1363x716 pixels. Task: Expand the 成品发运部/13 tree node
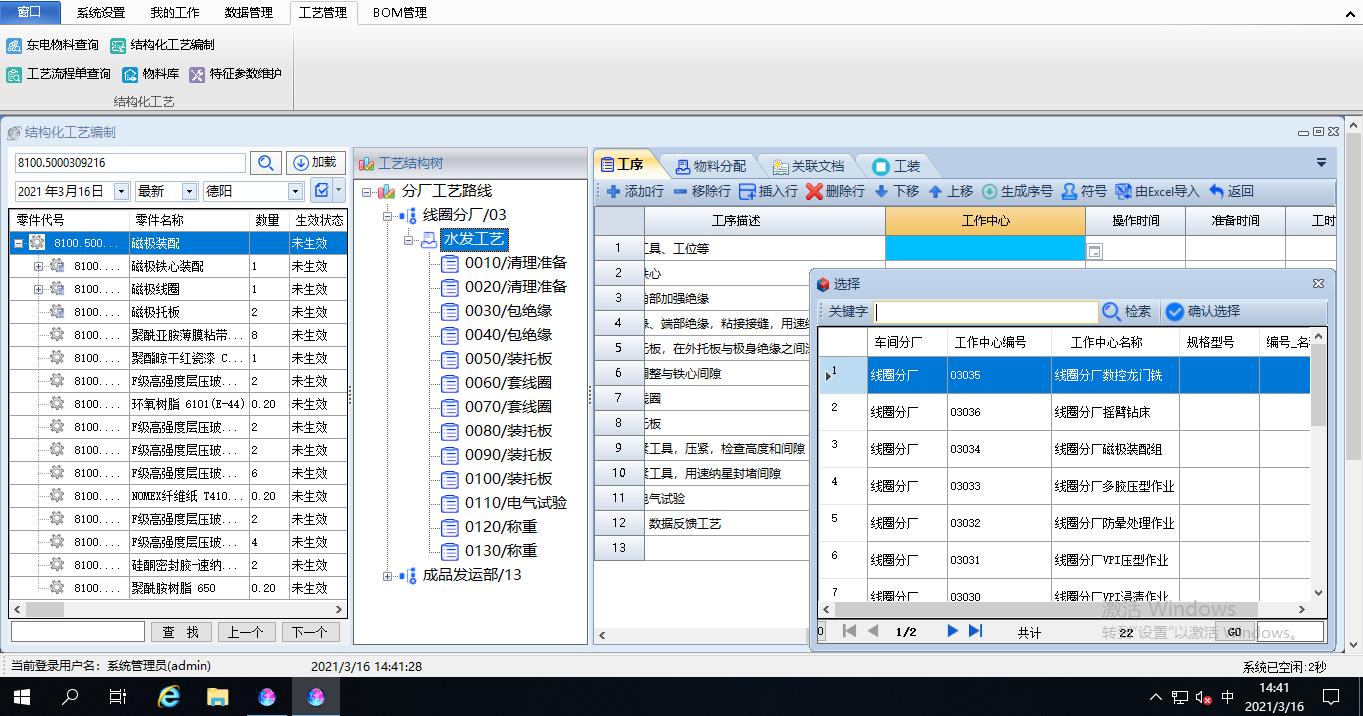pyautogui.click(x=388, y=575)
